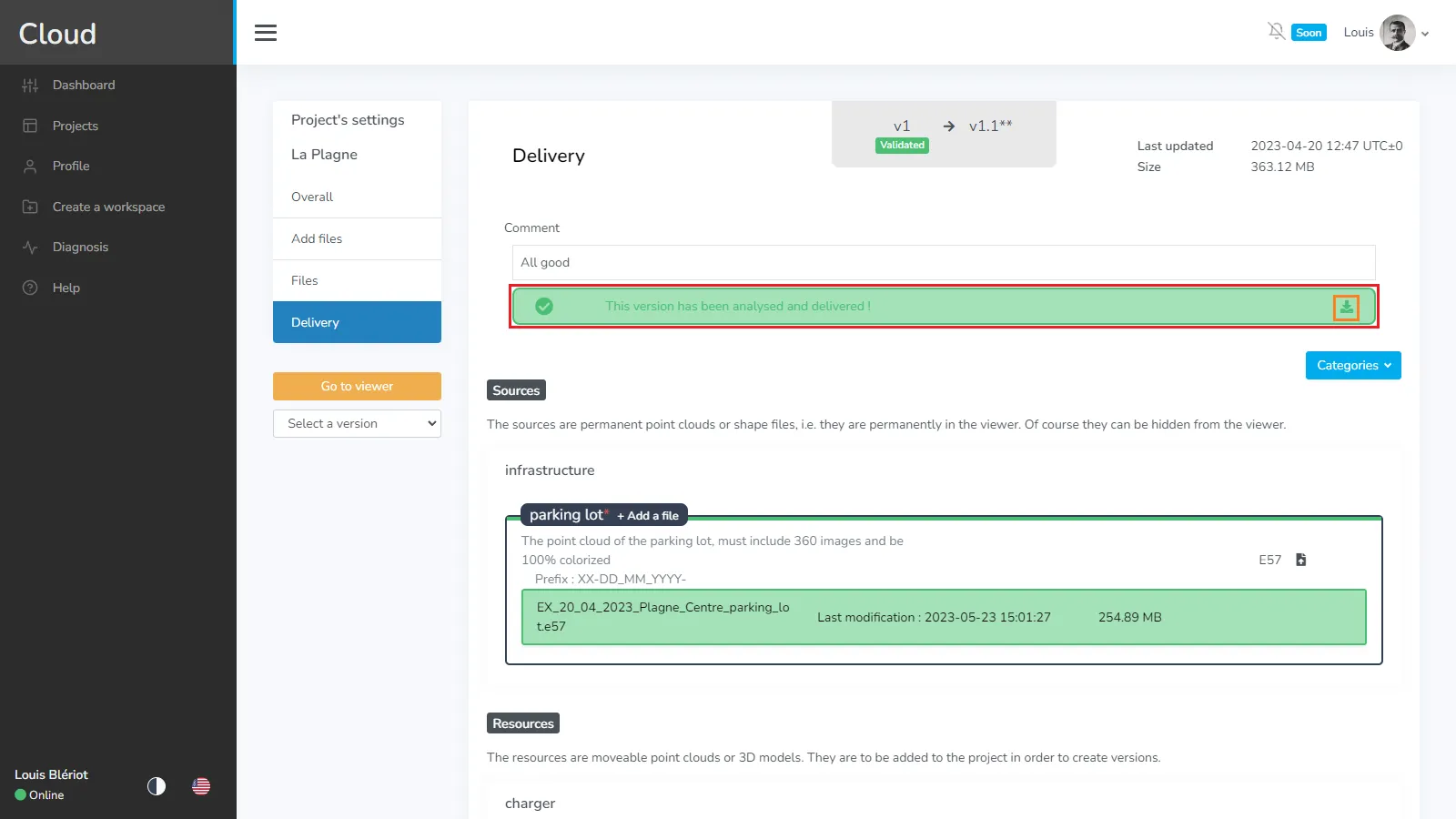Click the US flag language icon
Image resolution: width=1456 pixels, height=819 pixels.
tap(201, 786)
